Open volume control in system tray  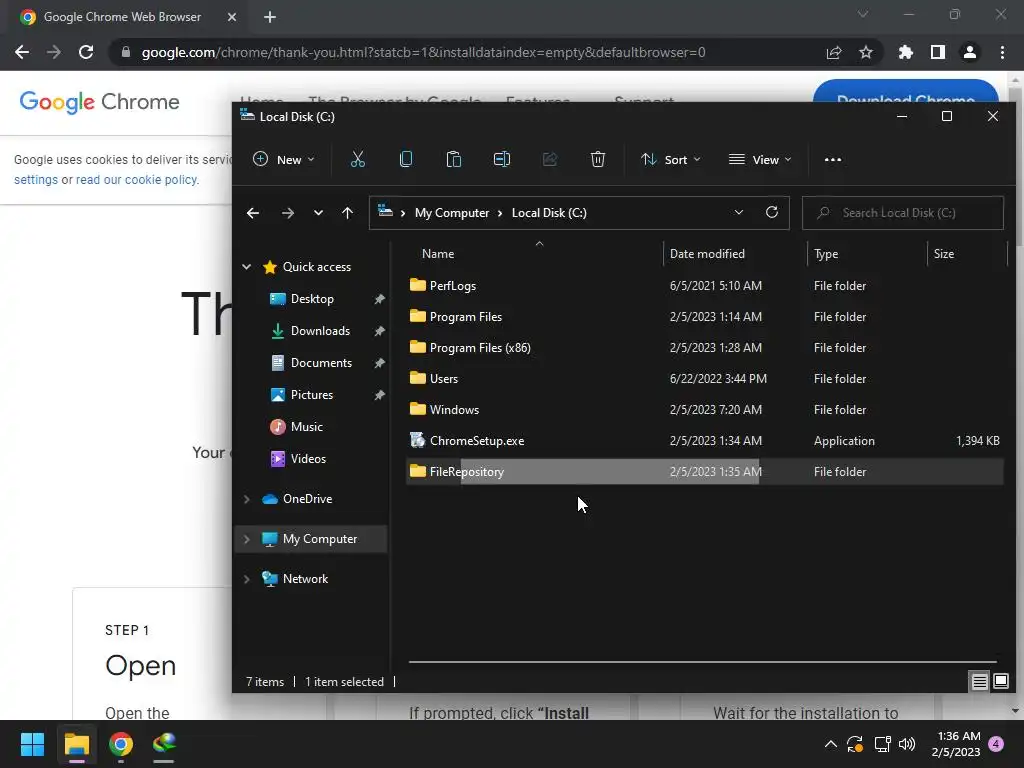[x=907, y=744]
